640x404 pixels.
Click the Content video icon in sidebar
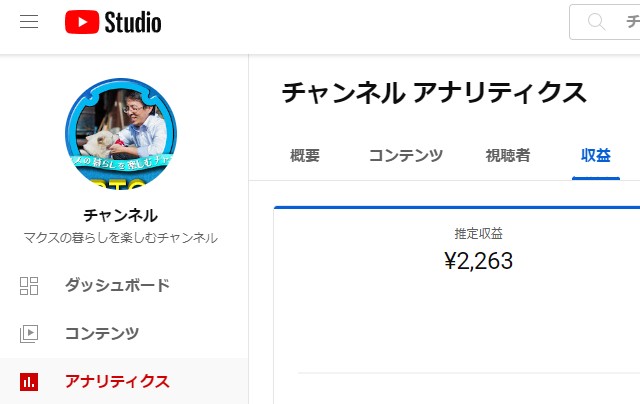pyautogui.click(x=29, y=334)
